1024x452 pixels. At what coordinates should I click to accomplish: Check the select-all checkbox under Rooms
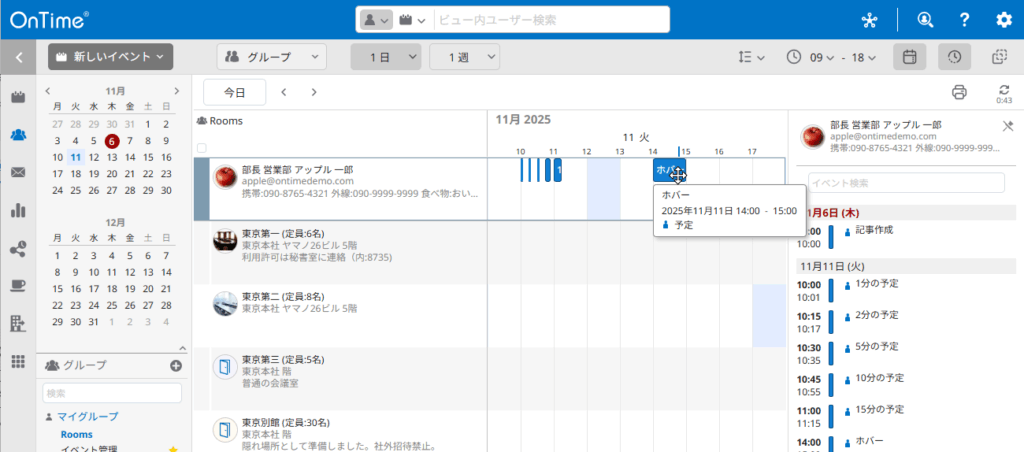[x=202, y=148]
